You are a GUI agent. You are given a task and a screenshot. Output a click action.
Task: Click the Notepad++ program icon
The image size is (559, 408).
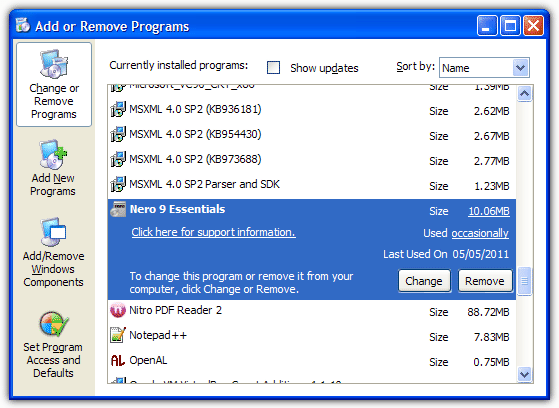(x=118, y=335)
